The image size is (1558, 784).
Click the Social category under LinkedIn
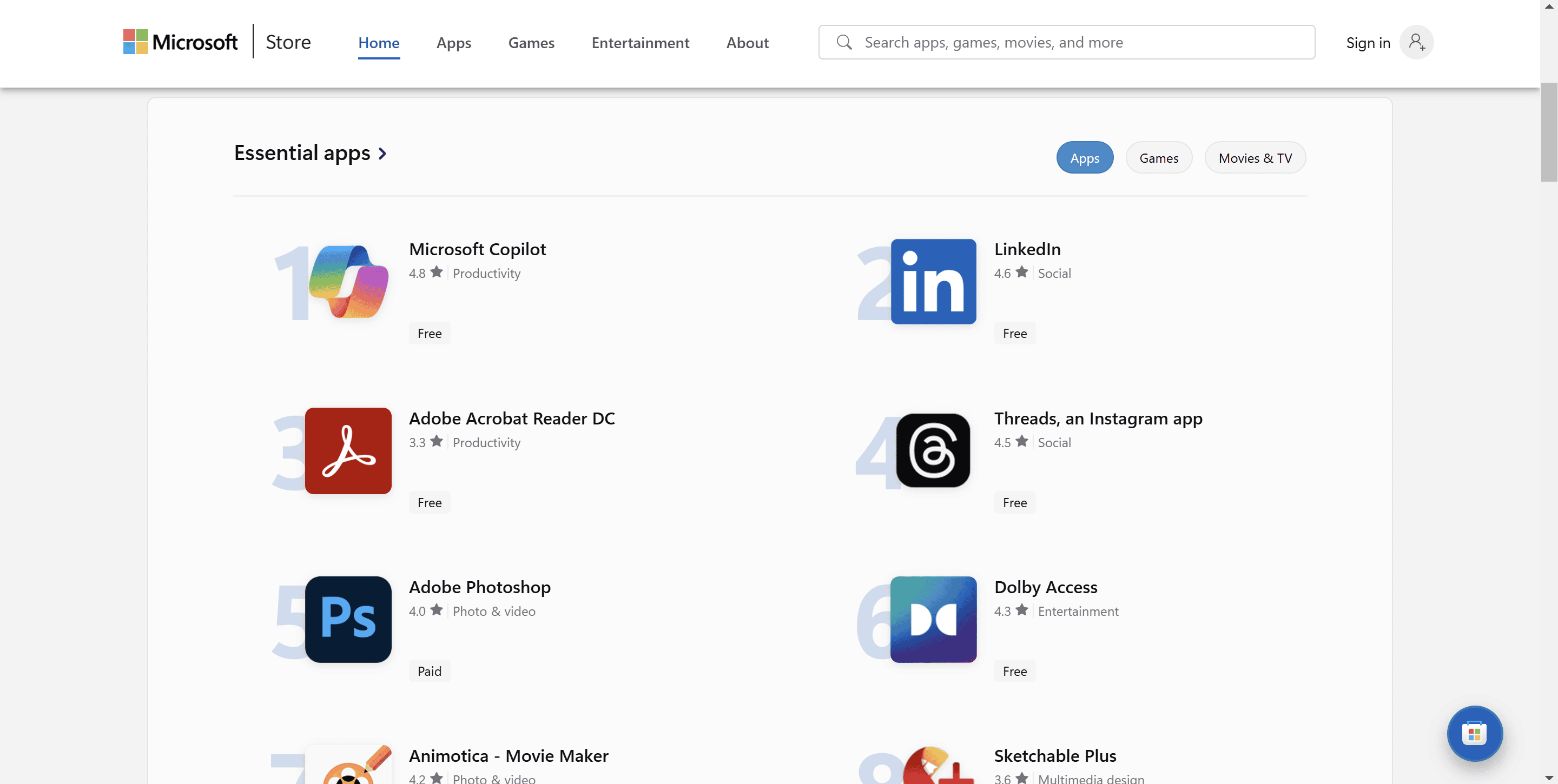(x=1054, y=273)
